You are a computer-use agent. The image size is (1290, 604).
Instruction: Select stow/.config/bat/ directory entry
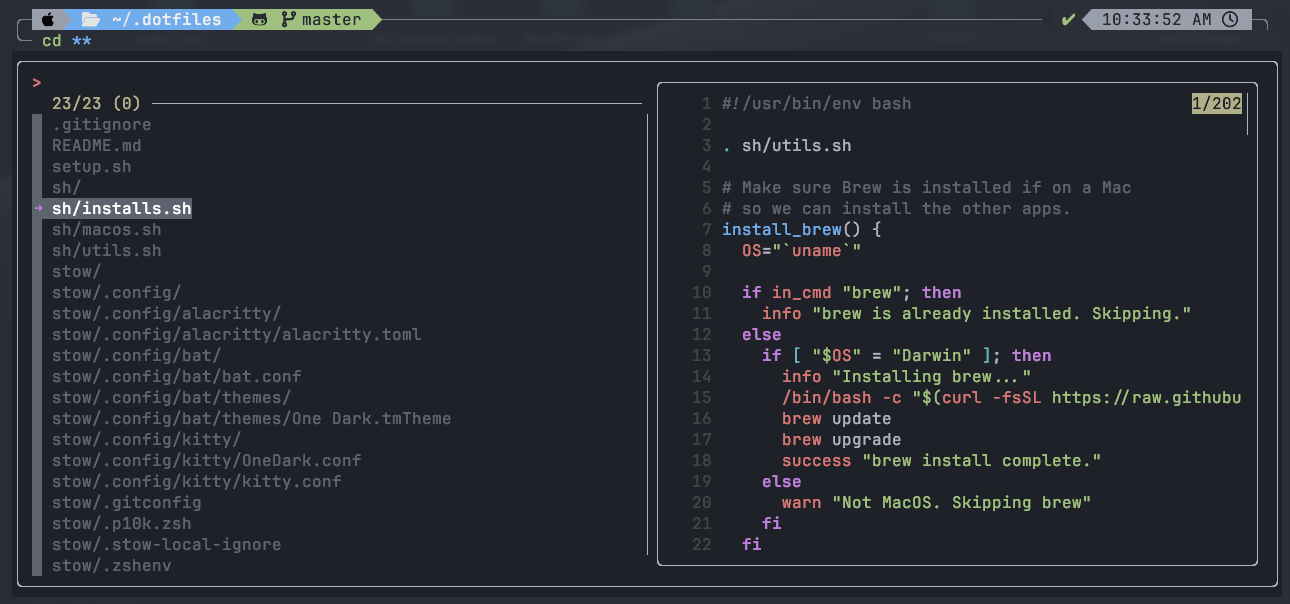click(137, 355)
